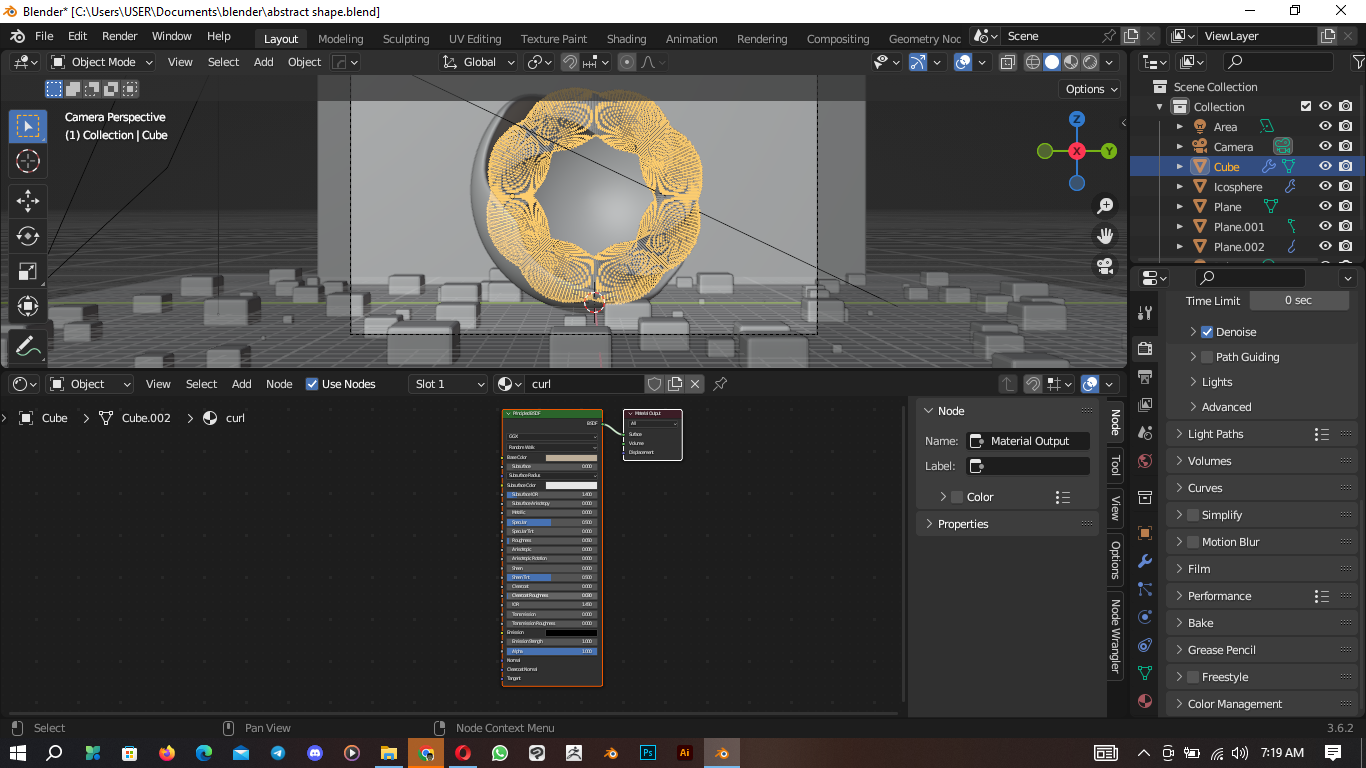Image resolution: width=1366 pixels, height=768 pixels.
Task: Click the fake user shield icon
Action: [x=654, y=384]
